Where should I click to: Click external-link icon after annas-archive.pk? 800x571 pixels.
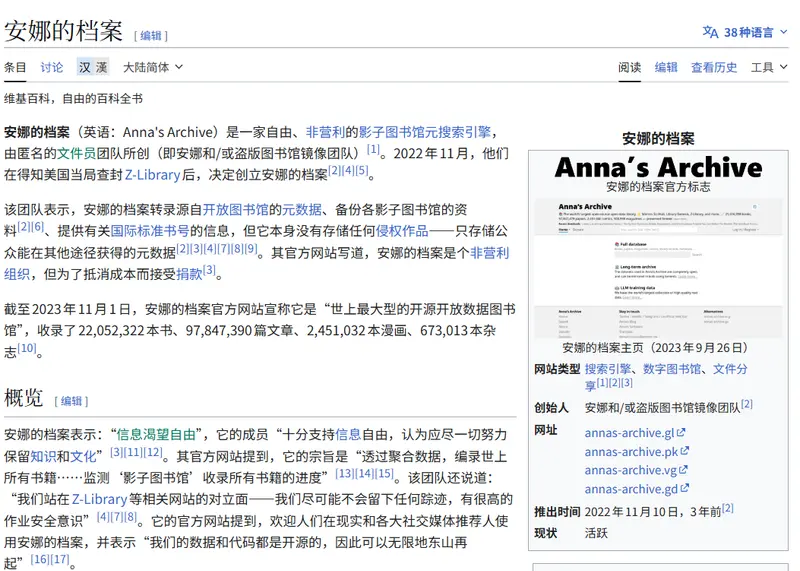click(685, 451)
